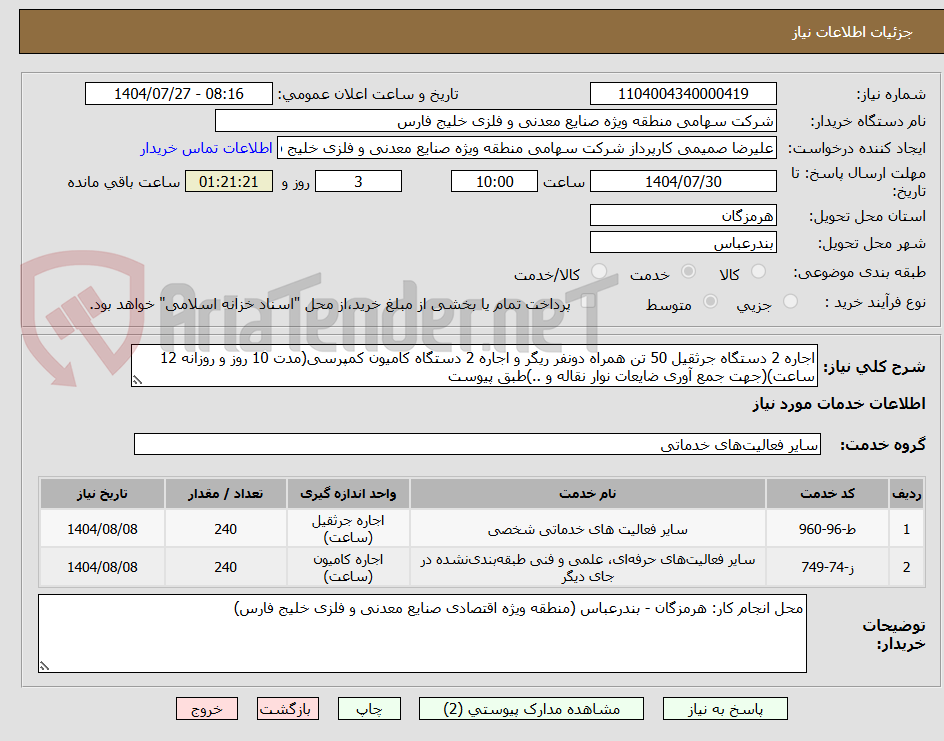Screen dimensions: 944x741
Task: Click the note icon in توضیحات خریدار box
Action: [x=45, y=664]
